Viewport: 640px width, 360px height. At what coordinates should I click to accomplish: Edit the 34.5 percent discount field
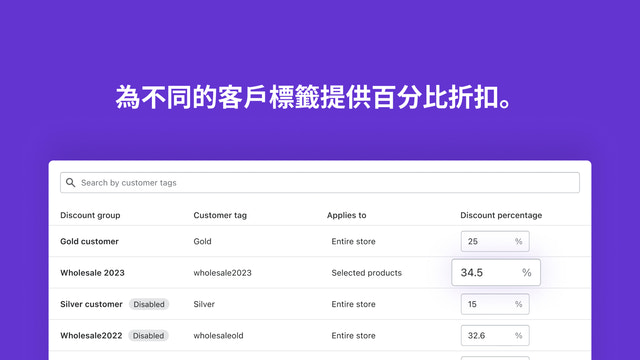[496, 272]
